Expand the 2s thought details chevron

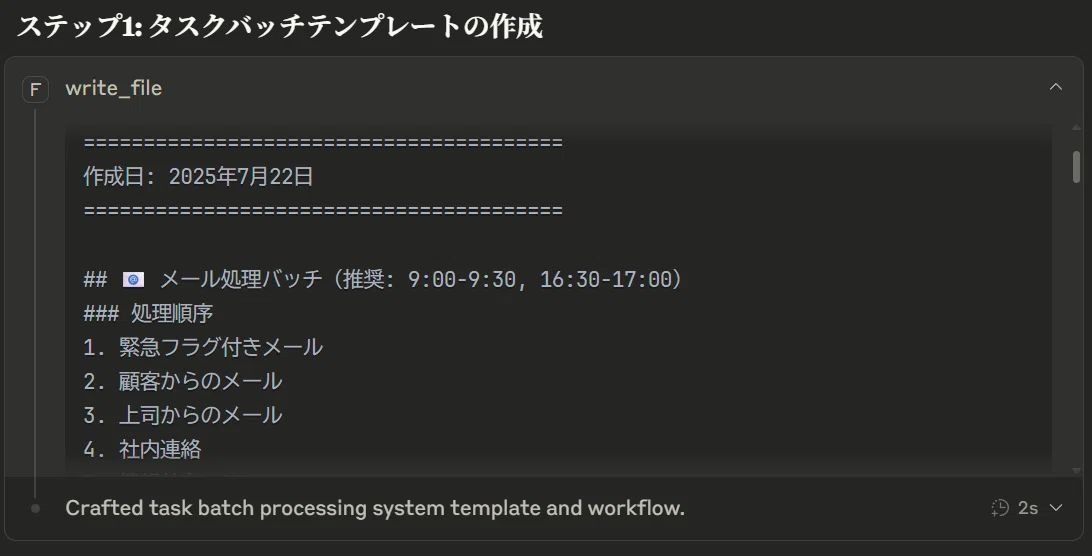pyautogui.click(x=1056, y=508)
